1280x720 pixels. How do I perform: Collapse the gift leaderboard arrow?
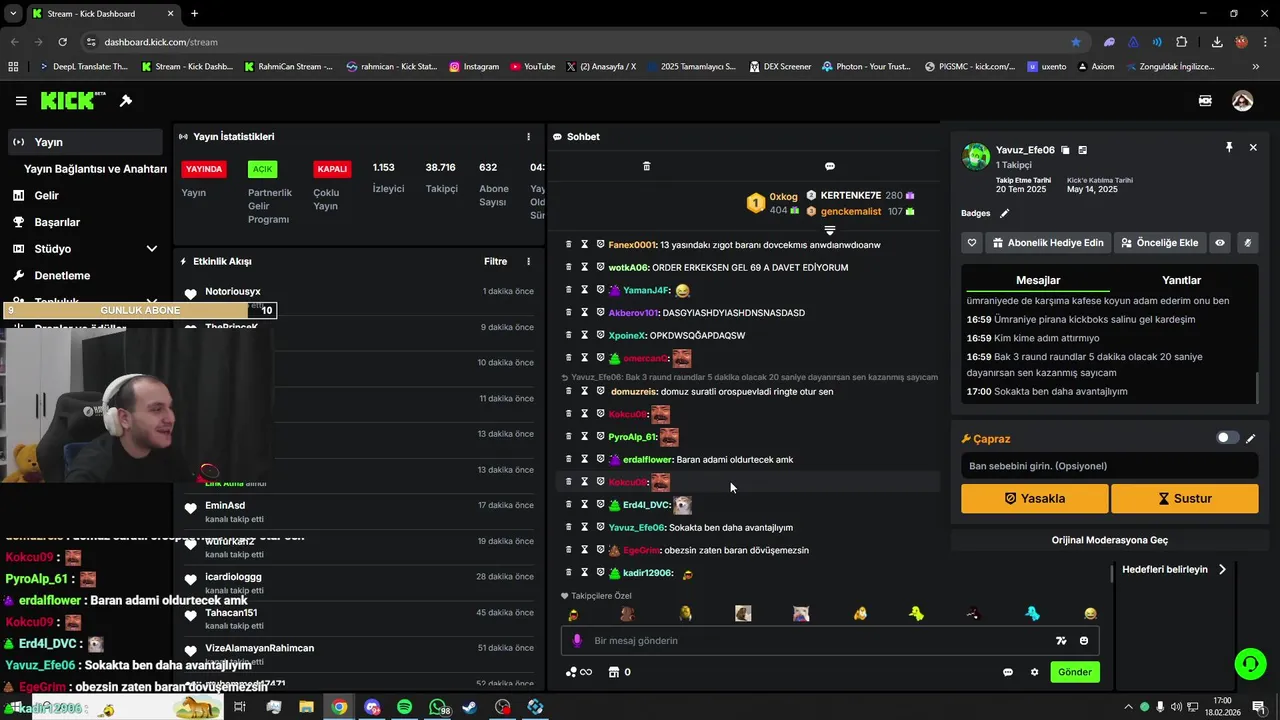coord(829,230)
